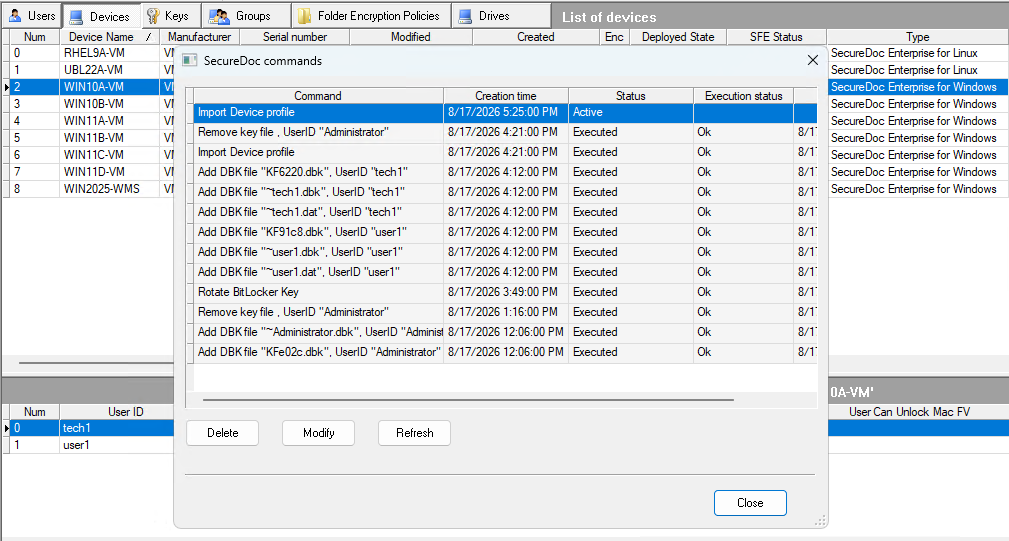Sort devices by Deployed State header

[678, 37]
